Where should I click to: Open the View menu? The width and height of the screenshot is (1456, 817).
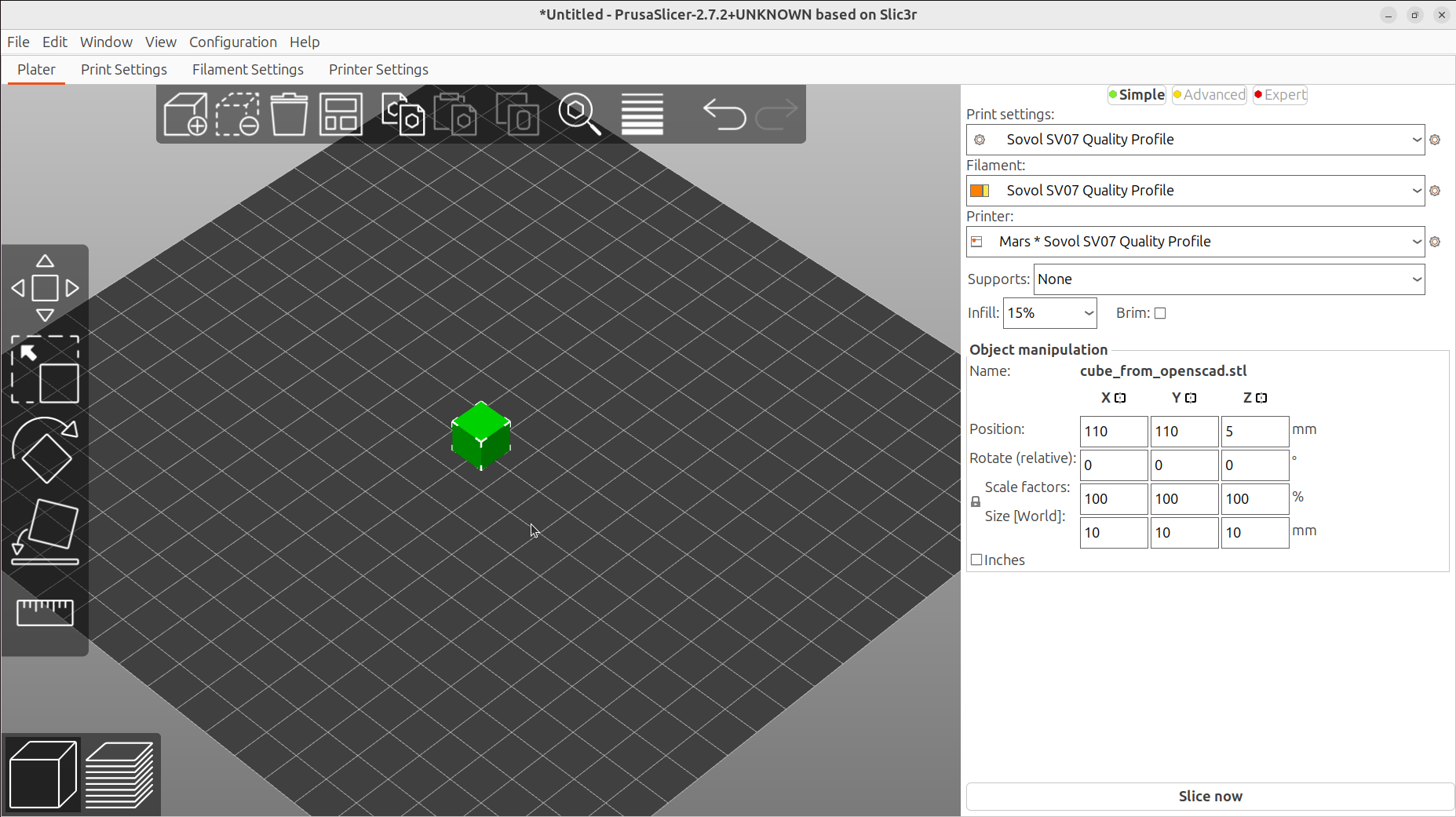click(161, 42)
